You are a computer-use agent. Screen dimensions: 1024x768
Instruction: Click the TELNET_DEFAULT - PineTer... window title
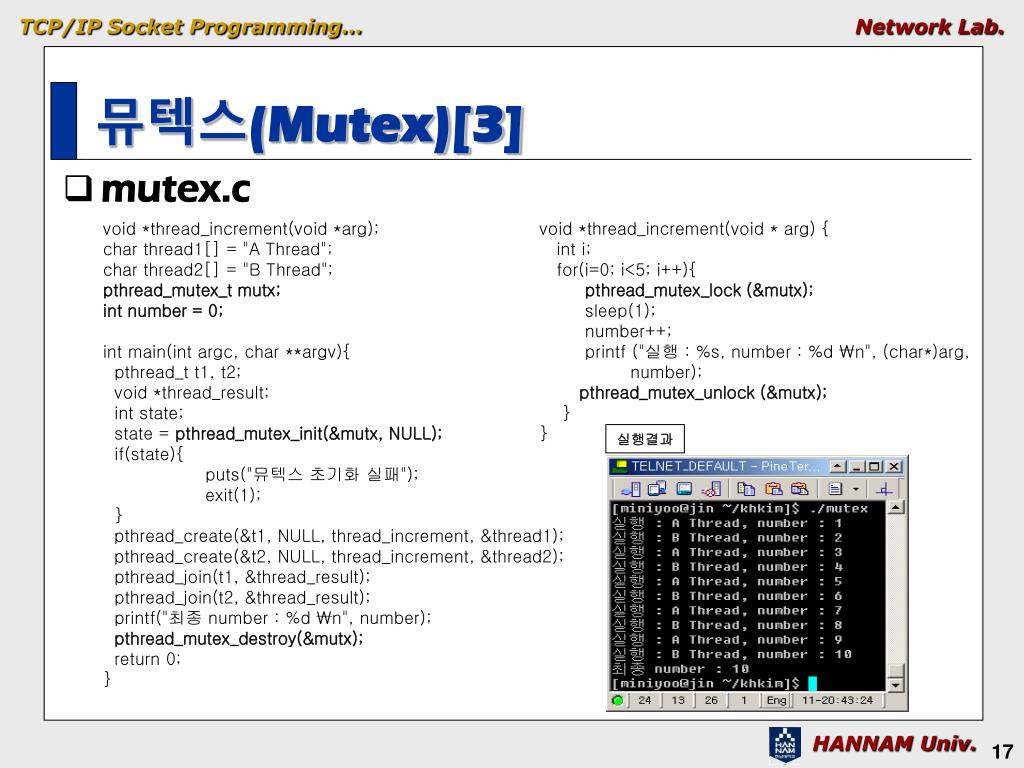click(x=726, y=466)
